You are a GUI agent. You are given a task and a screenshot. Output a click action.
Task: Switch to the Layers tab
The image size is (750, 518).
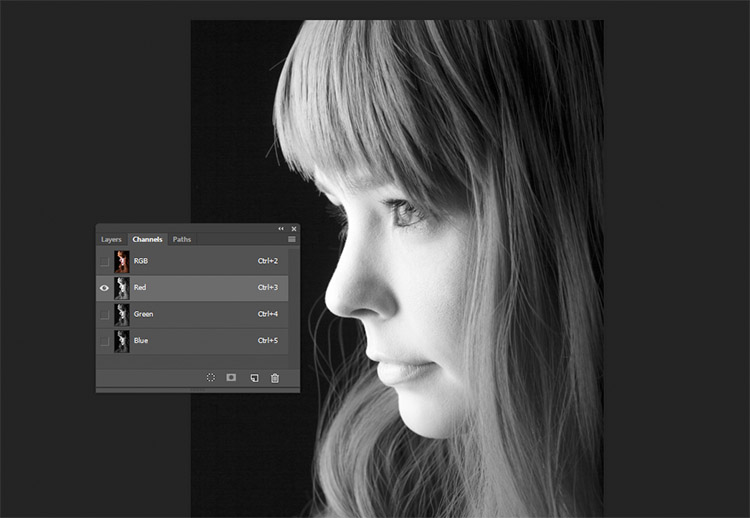[111, 239]
